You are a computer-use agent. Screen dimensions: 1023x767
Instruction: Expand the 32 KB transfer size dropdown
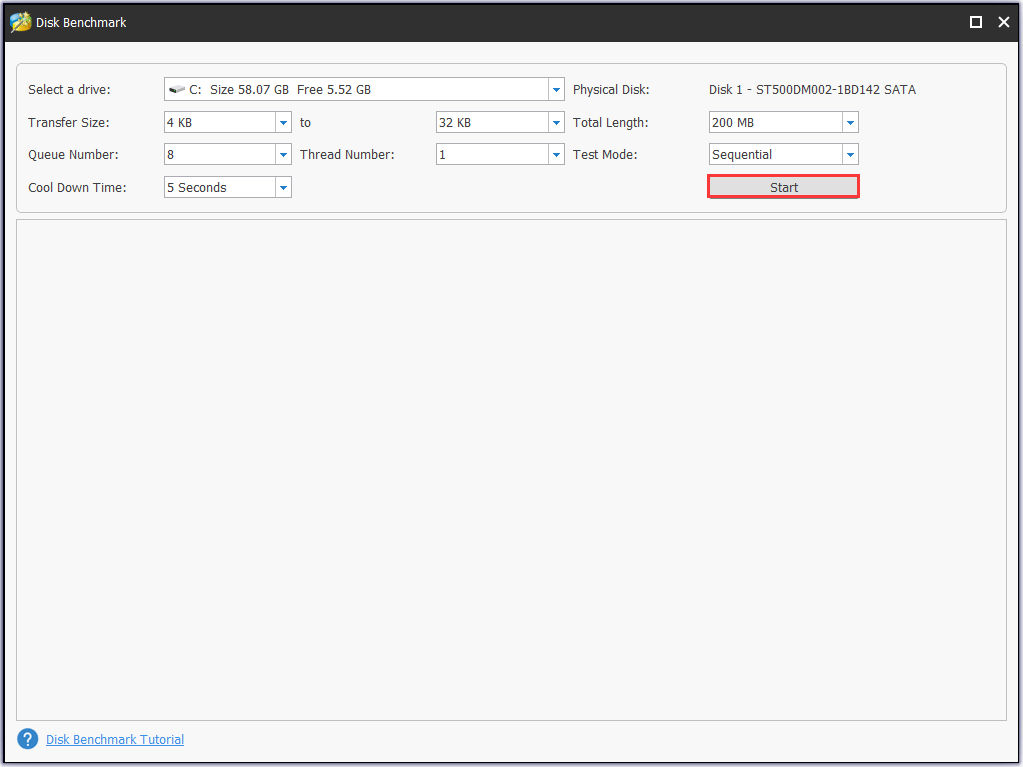(556, 122)
